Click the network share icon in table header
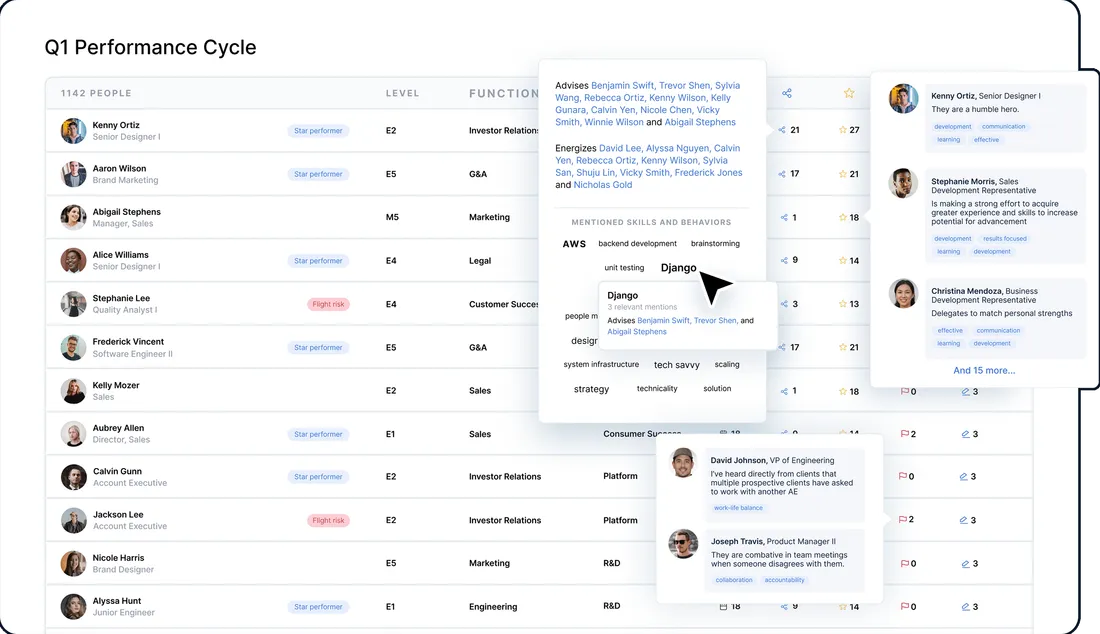Image resolution: width=1100 pixels, height=634 pixels. coord(787,93)
